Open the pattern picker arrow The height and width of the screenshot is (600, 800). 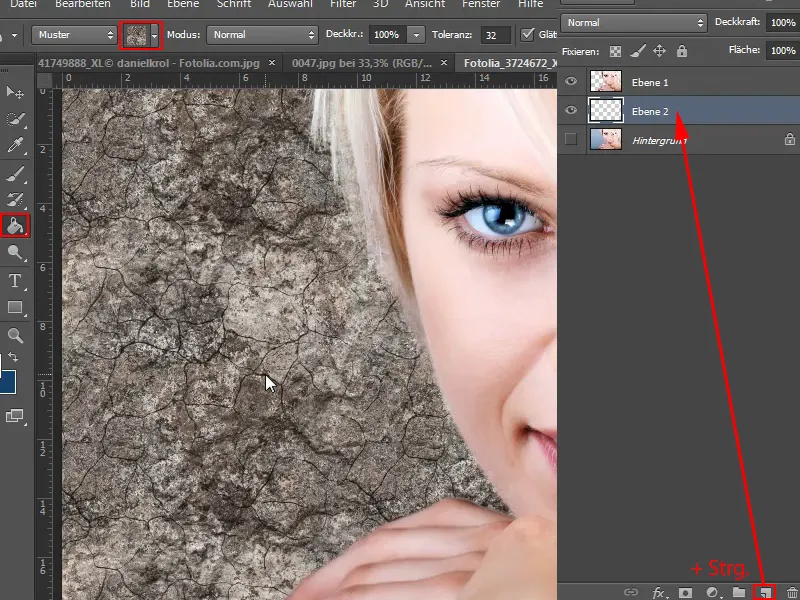coord(155,35)
